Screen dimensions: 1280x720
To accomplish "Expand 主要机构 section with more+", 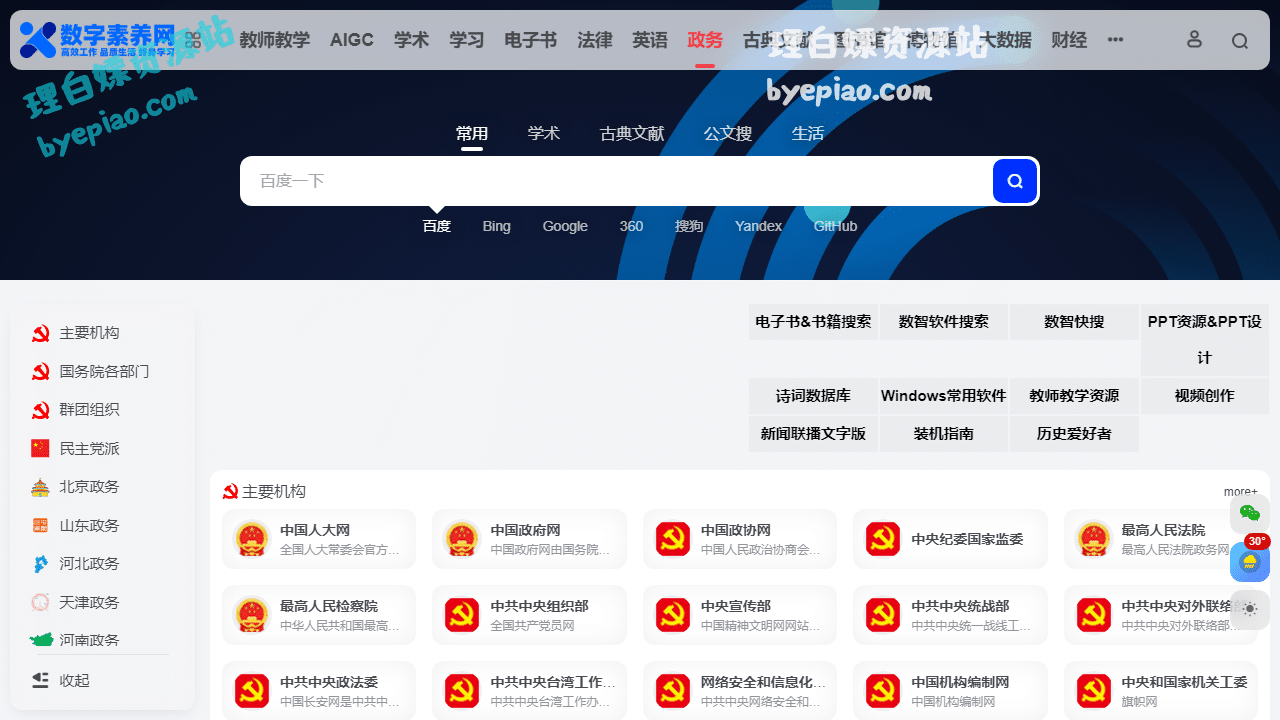I will 1240,492.
